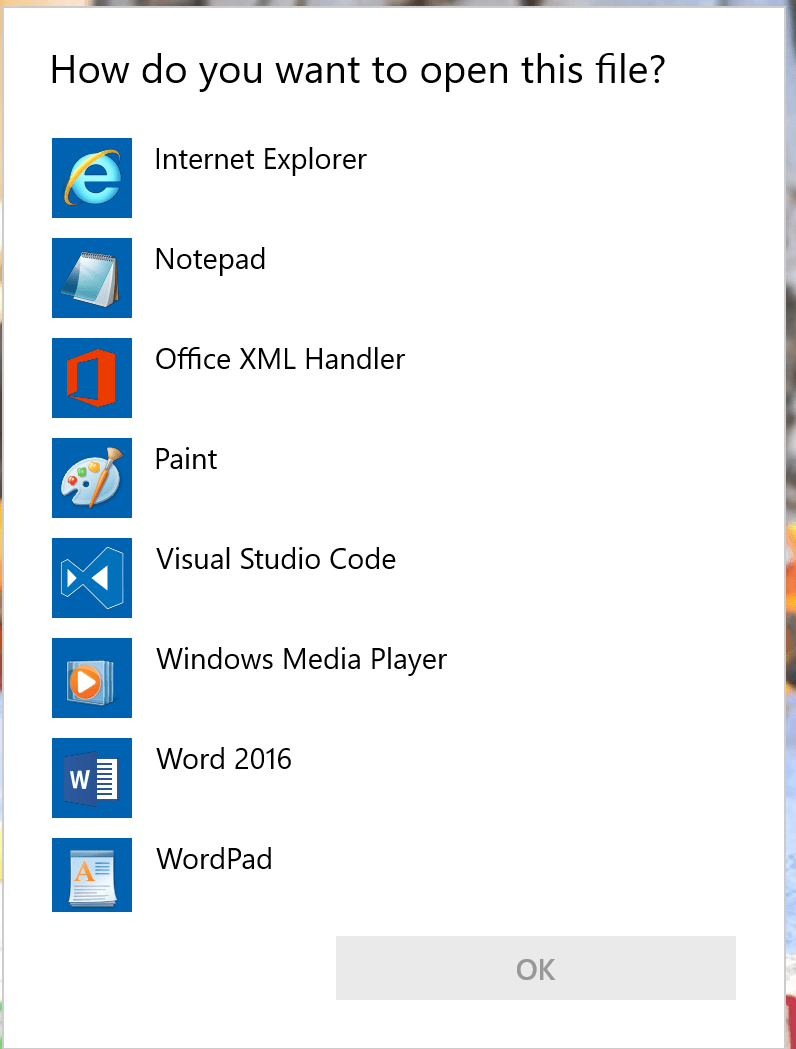Select the Internet Explorer icon
Screen dimensions: 796x1049
click(92, 178)
